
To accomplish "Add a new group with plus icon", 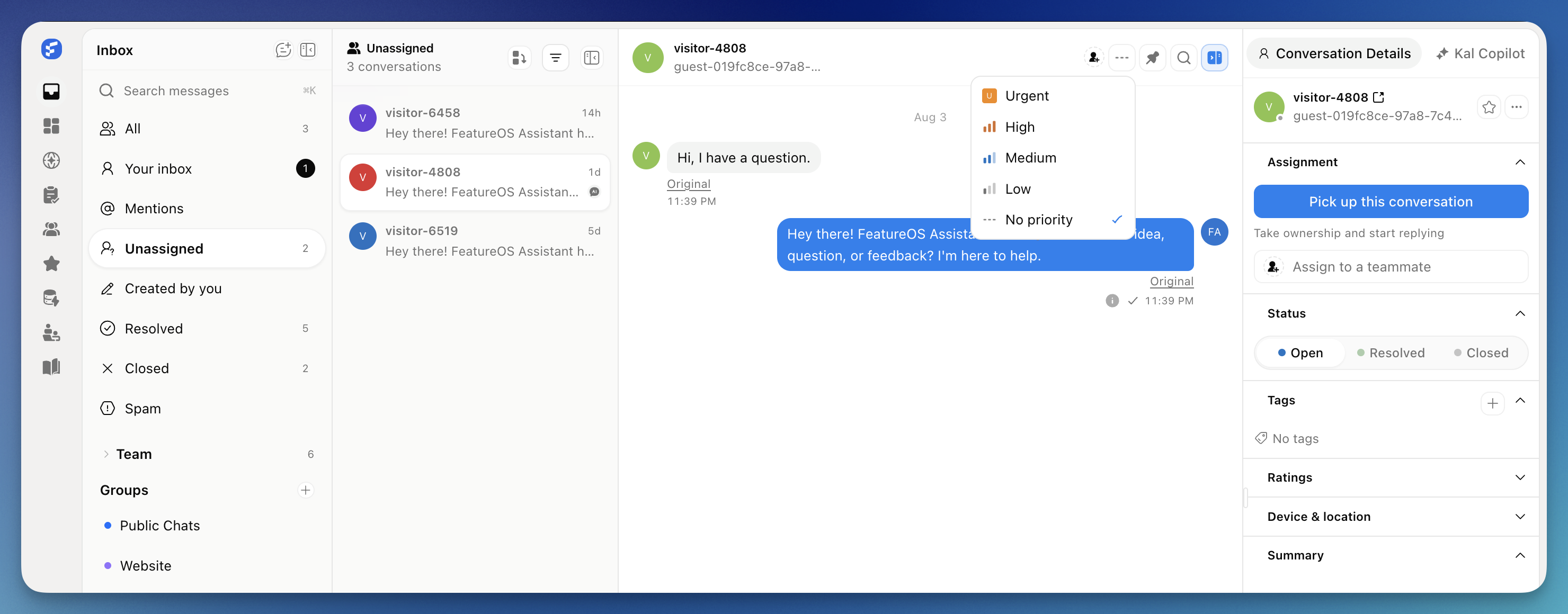I will click(306, 490).
